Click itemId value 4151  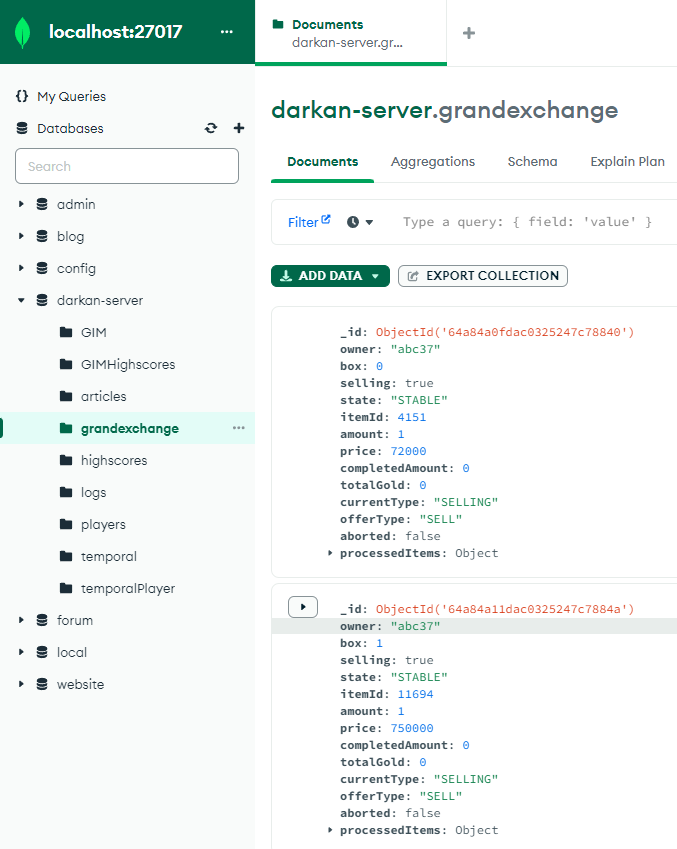412,417
